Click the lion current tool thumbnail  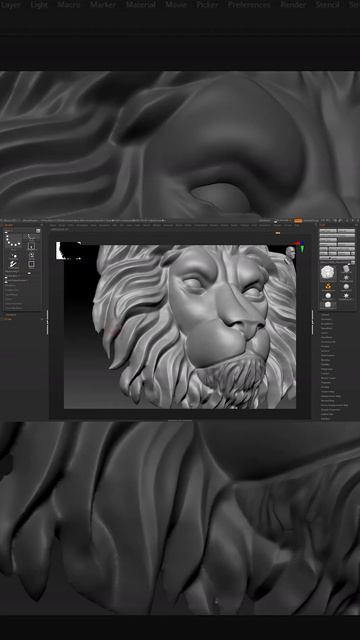(x=327, y=272)
